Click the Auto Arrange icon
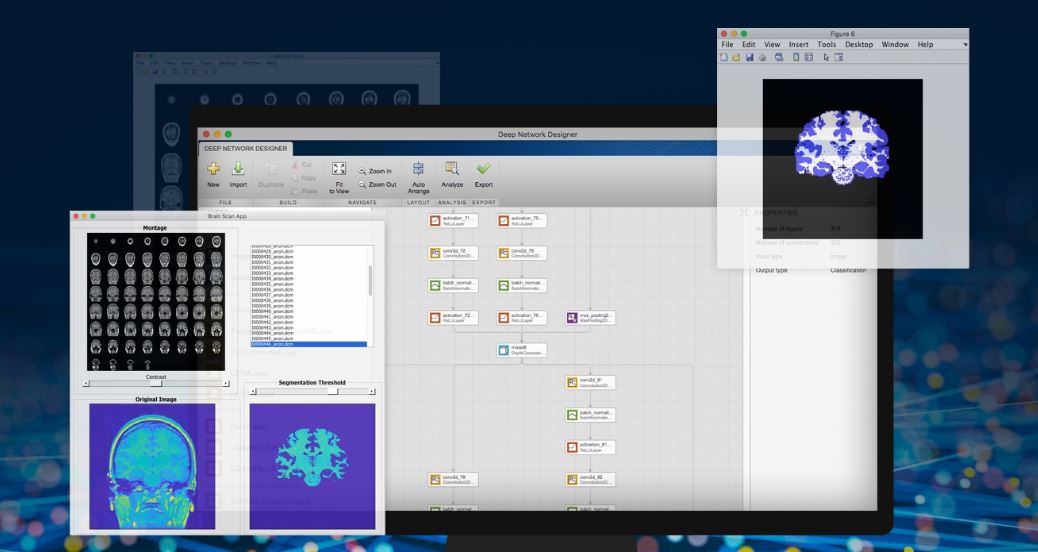 (x=417, y=170)
